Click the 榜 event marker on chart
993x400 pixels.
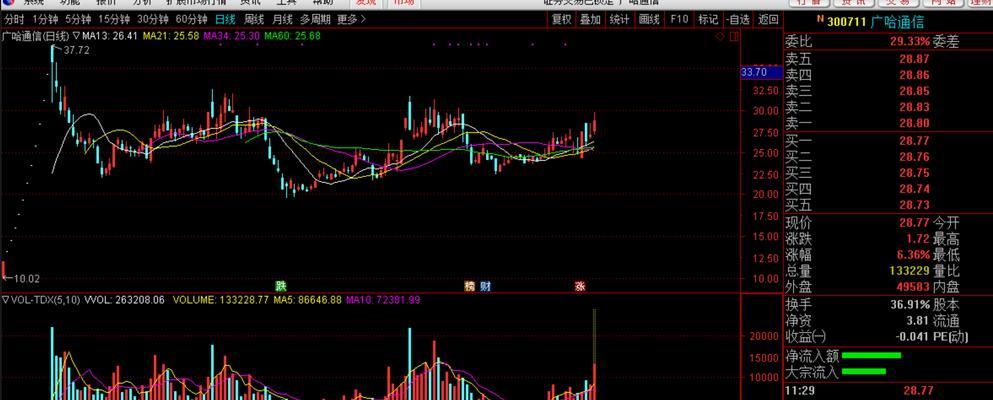click(470, 285)
